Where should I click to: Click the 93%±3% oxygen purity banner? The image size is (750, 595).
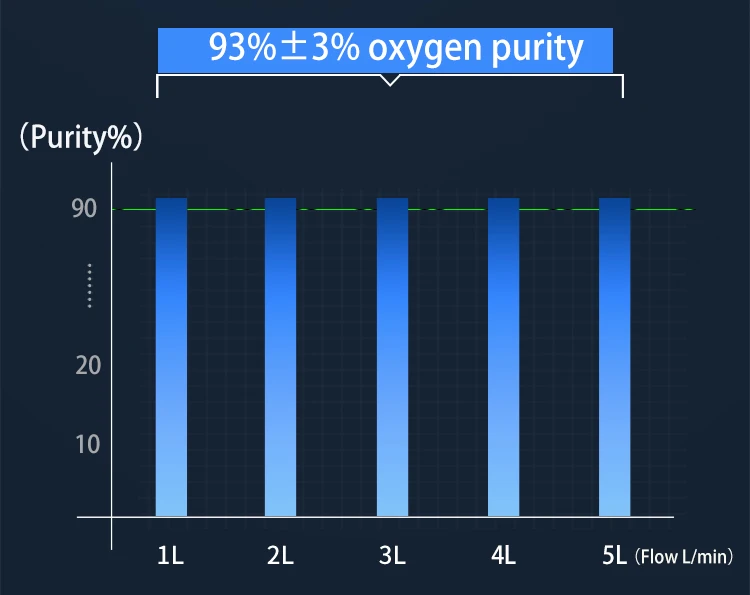point(385,50)
